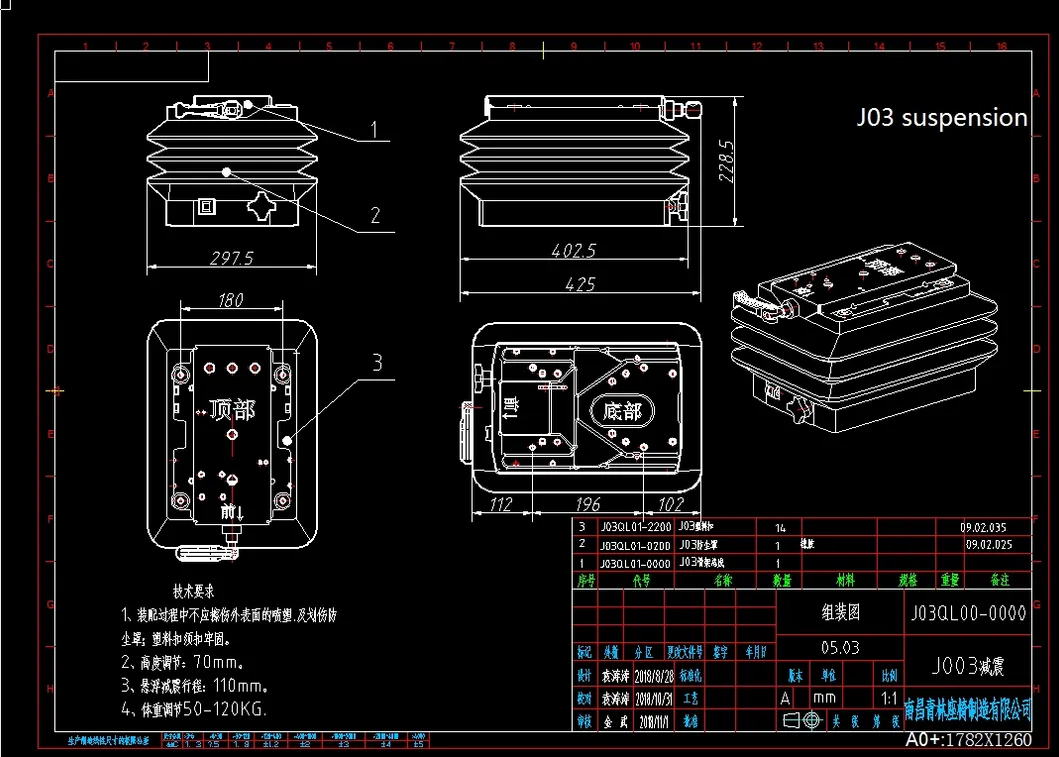Select the 228.5 height dimension
The height and width of the screenshot is (757, 1059).
pos(727,161)
